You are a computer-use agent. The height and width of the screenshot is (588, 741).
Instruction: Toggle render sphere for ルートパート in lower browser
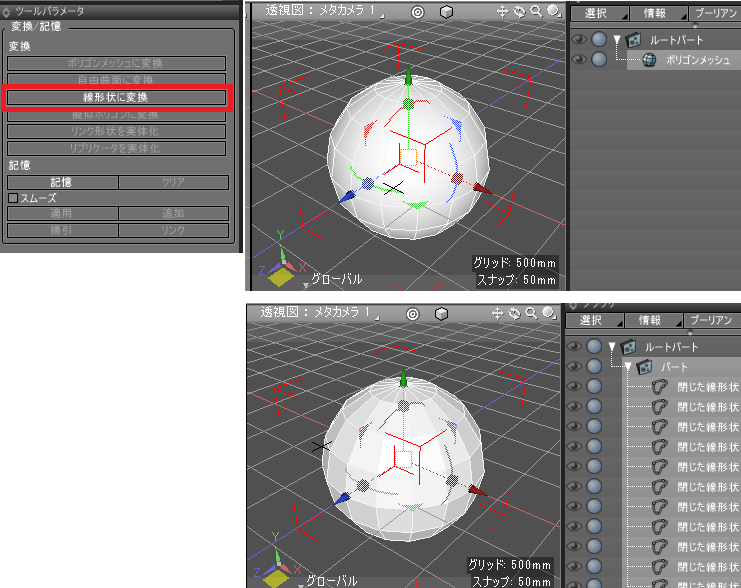[x=594, y=346]
